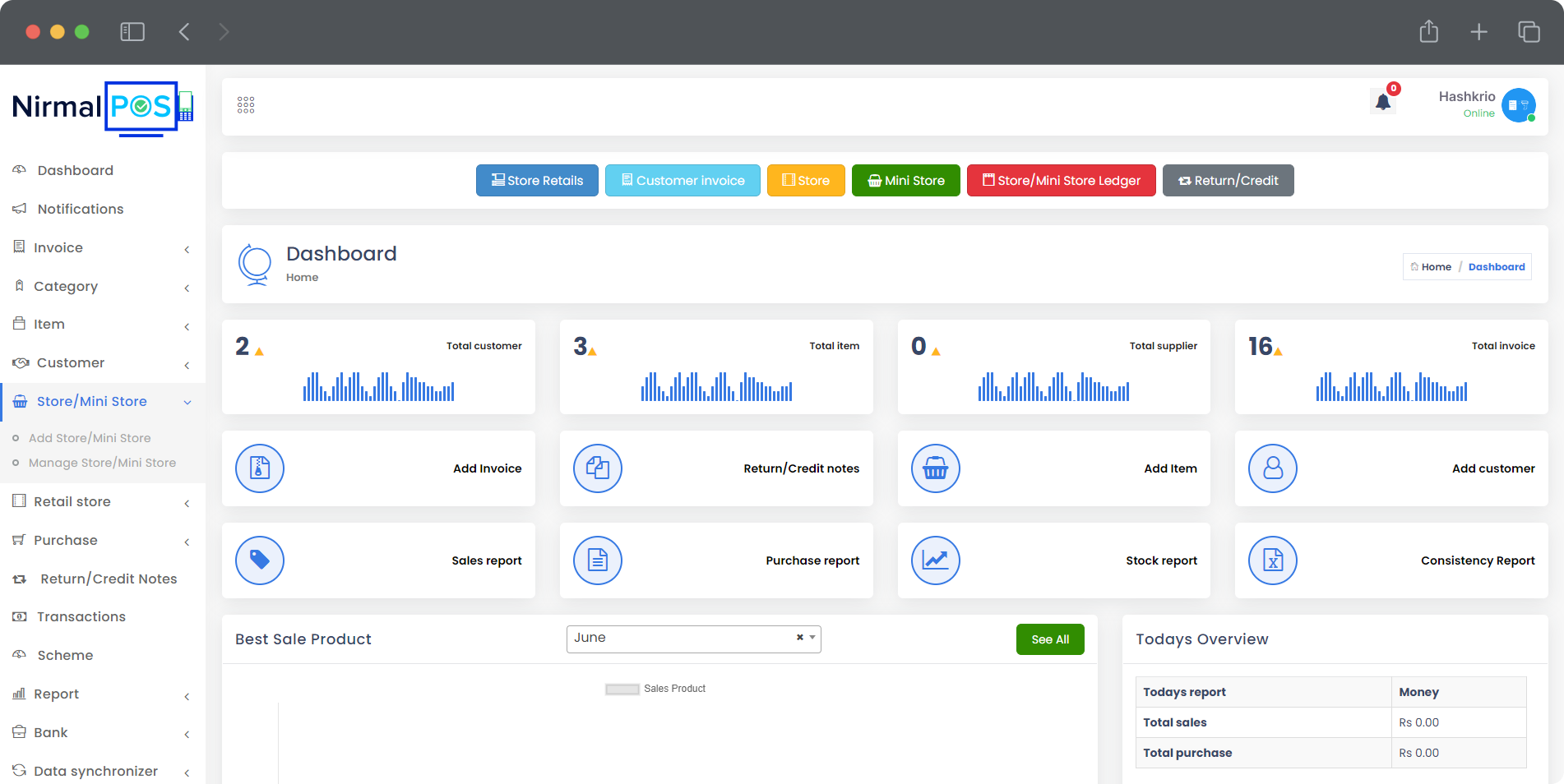Select Add Store/Mini Store submenu item
This screenshot has height=784, width=1564.
(x=90, y=438)
